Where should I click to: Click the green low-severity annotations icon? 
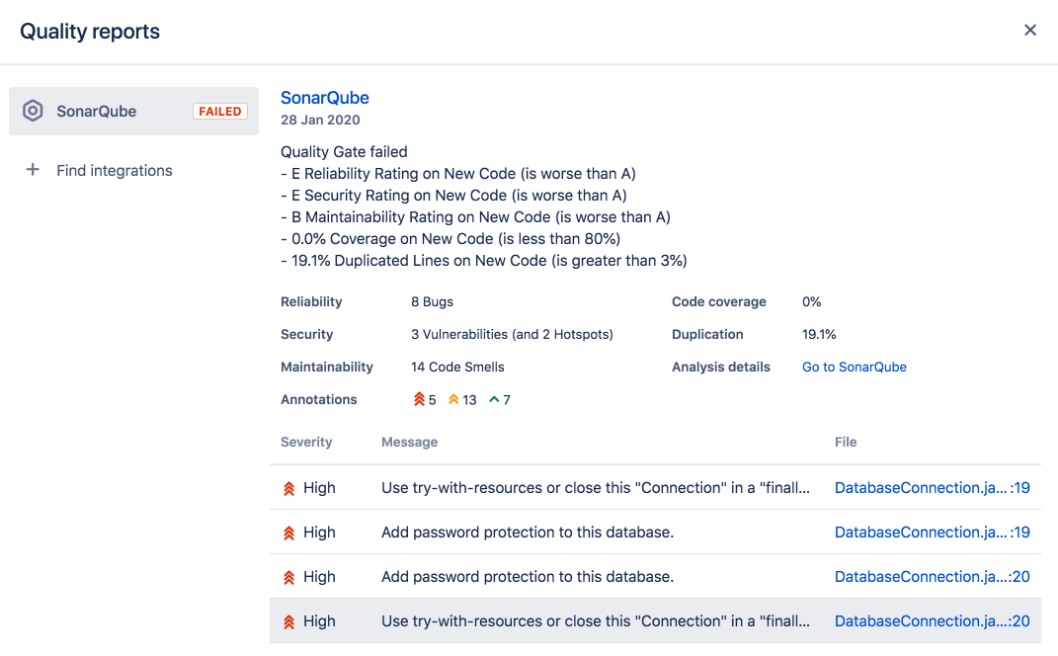tap(495, 399)
